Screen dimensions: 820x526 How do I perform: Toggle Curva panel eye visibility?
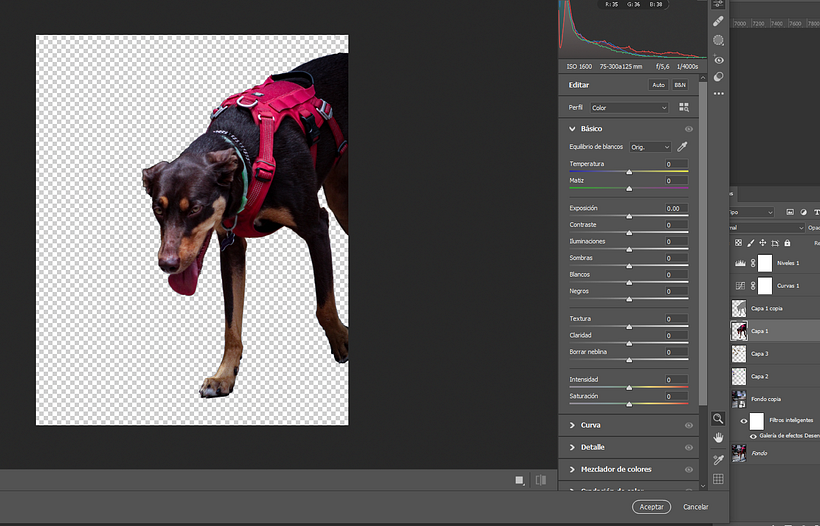(x=689, y=425)
